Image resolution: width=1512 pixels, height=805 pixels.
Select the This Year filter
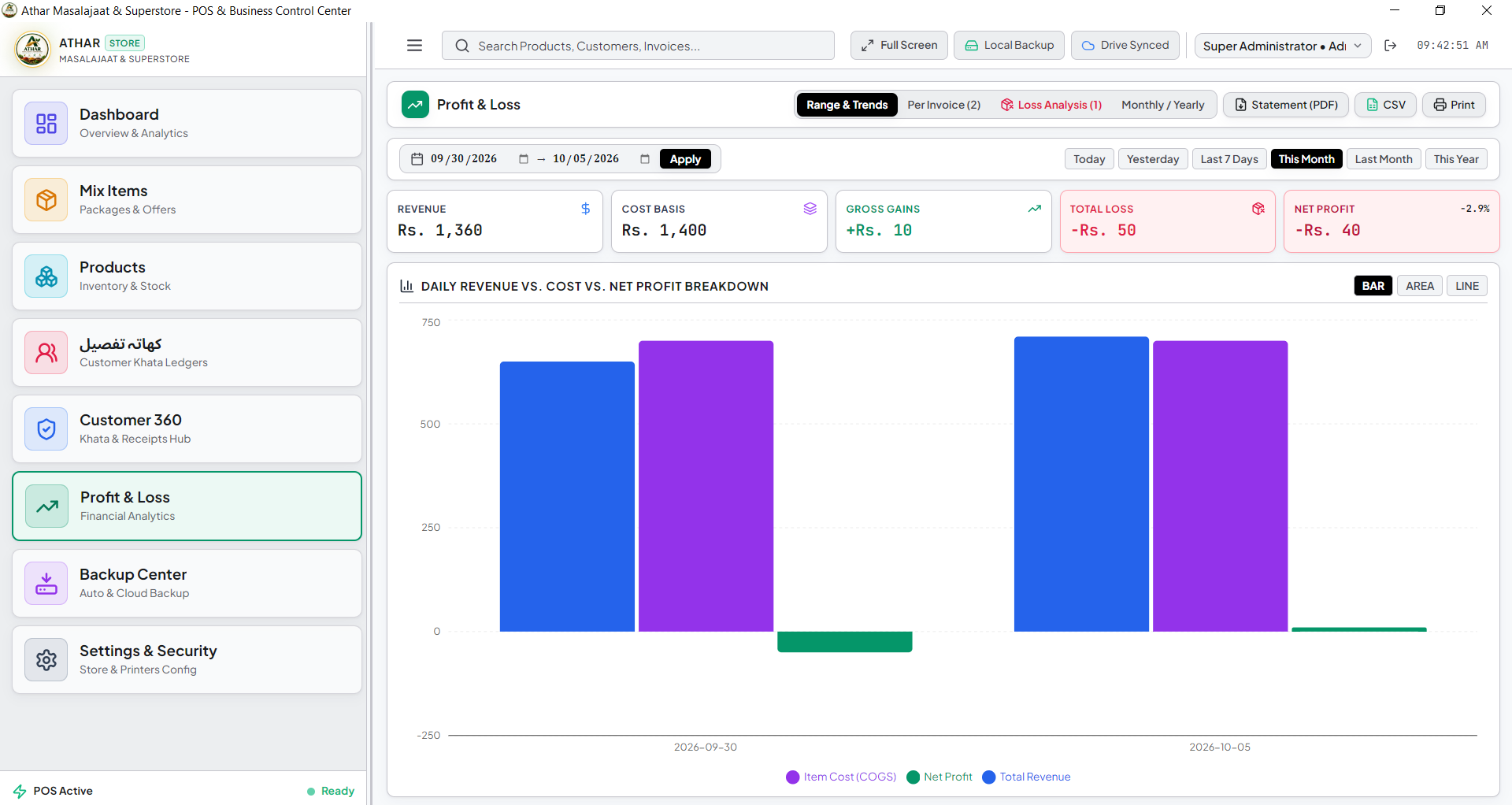[x=1456, y=159]
